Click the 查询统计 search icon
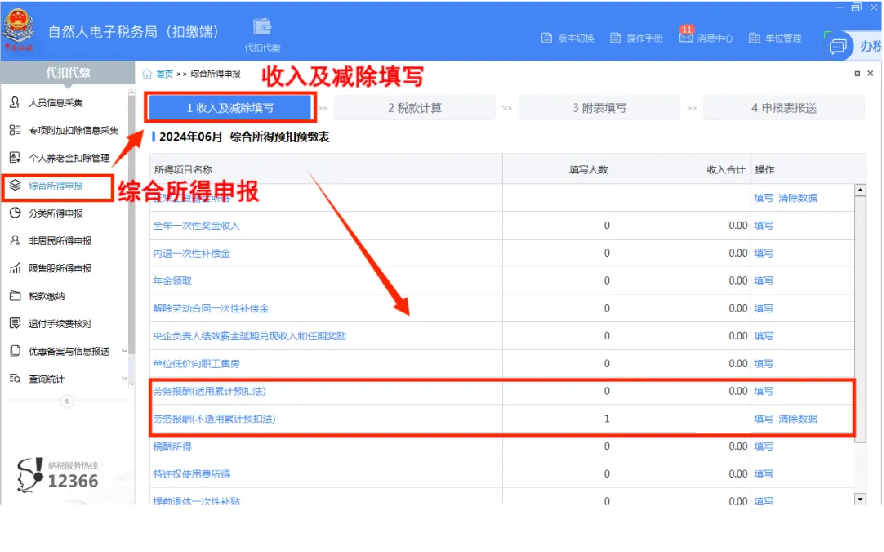 point(15,378)
